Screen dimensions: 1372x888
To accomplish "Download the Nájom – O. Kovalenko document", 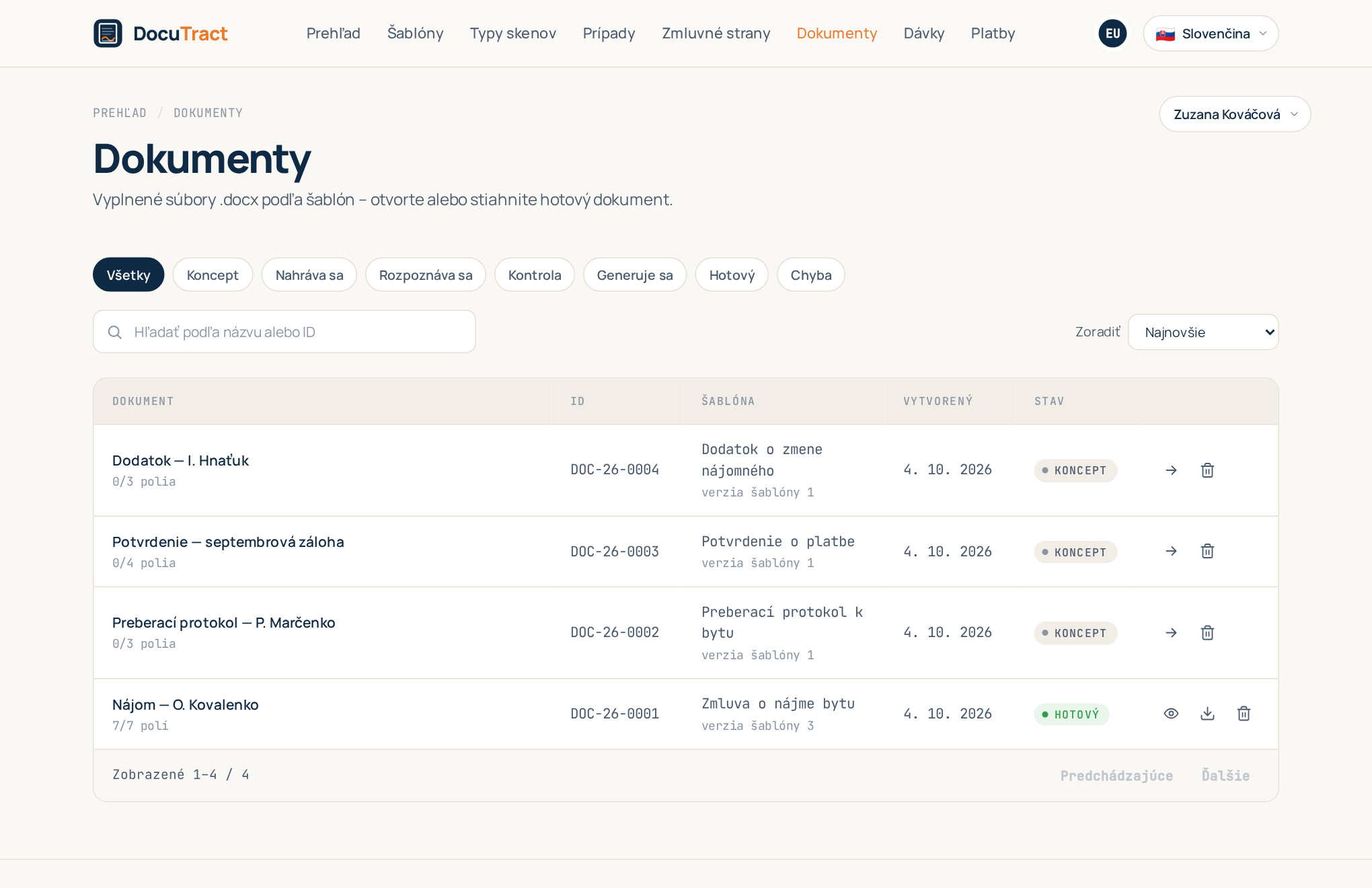I will [x=1207, y=714].
